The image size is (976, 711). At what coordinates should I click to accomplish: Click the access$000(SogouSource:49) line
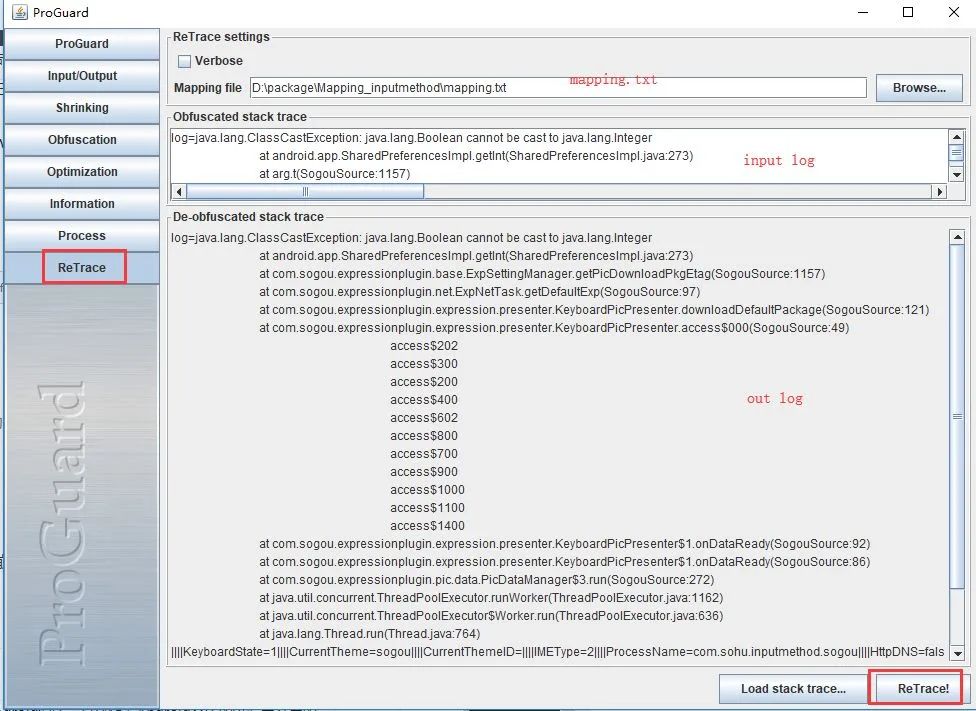tap(554, 328)
